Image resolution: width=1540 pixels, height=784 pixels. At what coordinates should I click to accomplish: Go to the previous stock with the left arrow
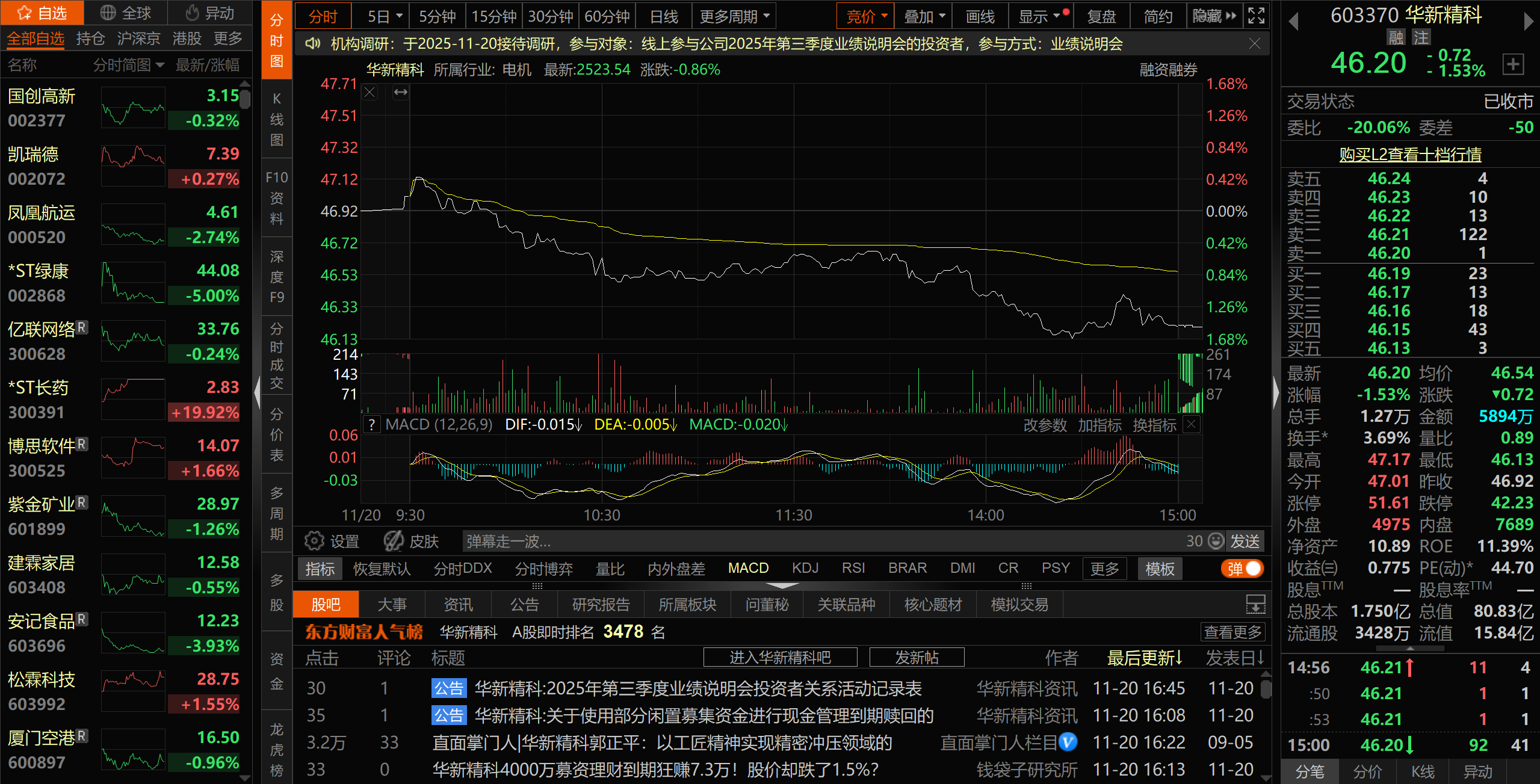coord(1293,22)
